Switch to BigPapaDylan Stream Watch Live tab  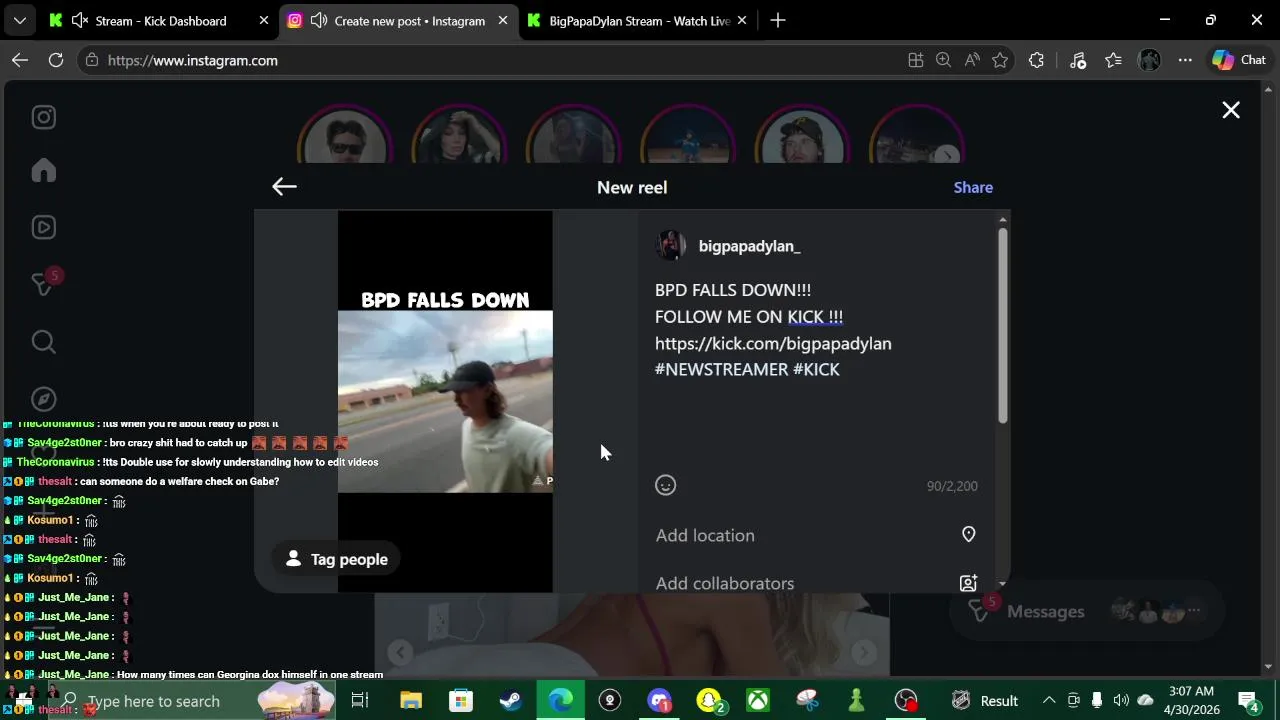click(640, 20)
